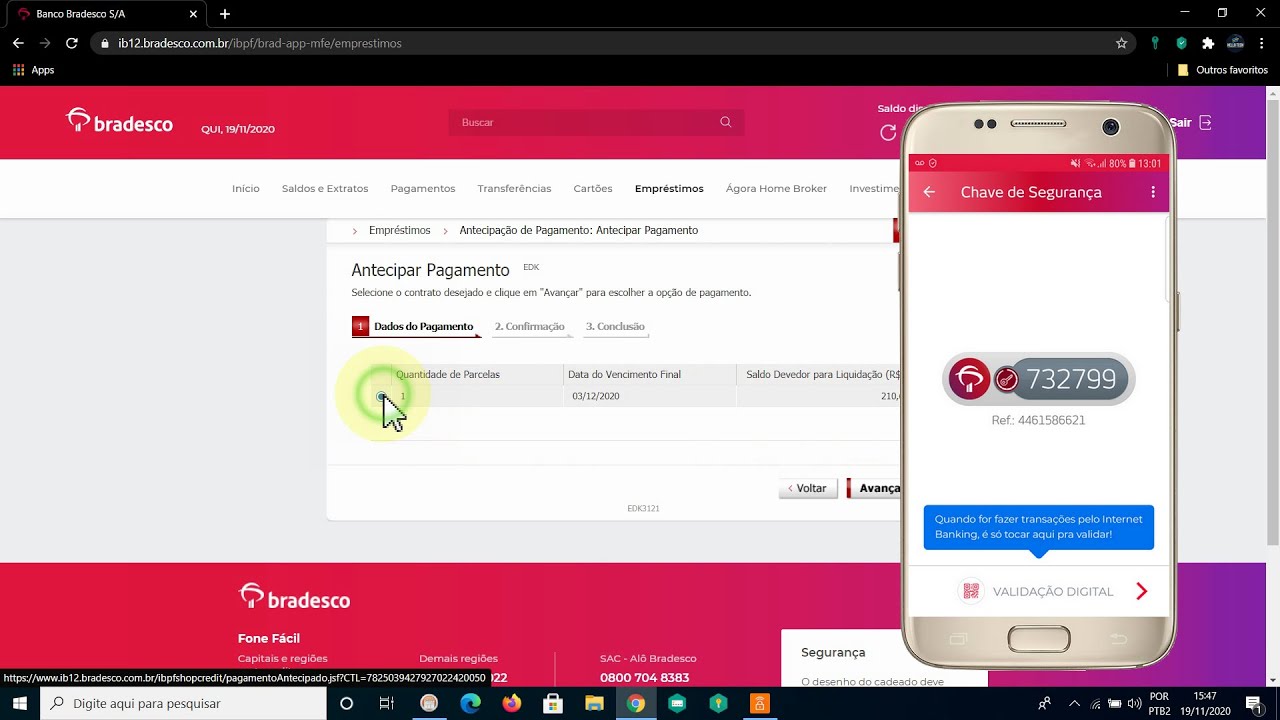Open the Pagamentos menu
Image resolution: width=1280 pixels, height=720 pixels.
(423, 188)
